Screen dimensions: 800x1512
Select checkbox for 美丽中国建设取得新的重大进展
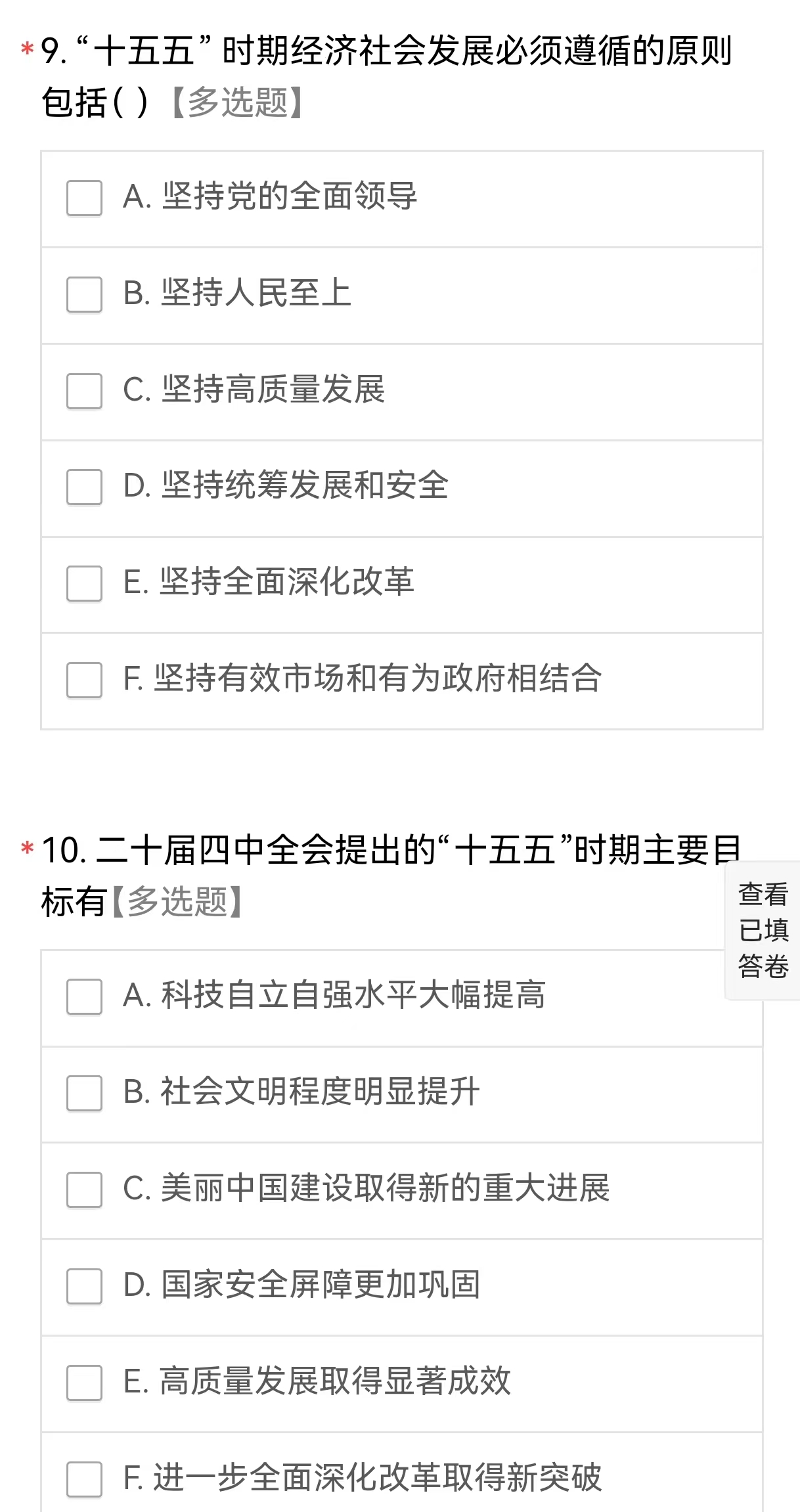click(x=84, y=1190)
